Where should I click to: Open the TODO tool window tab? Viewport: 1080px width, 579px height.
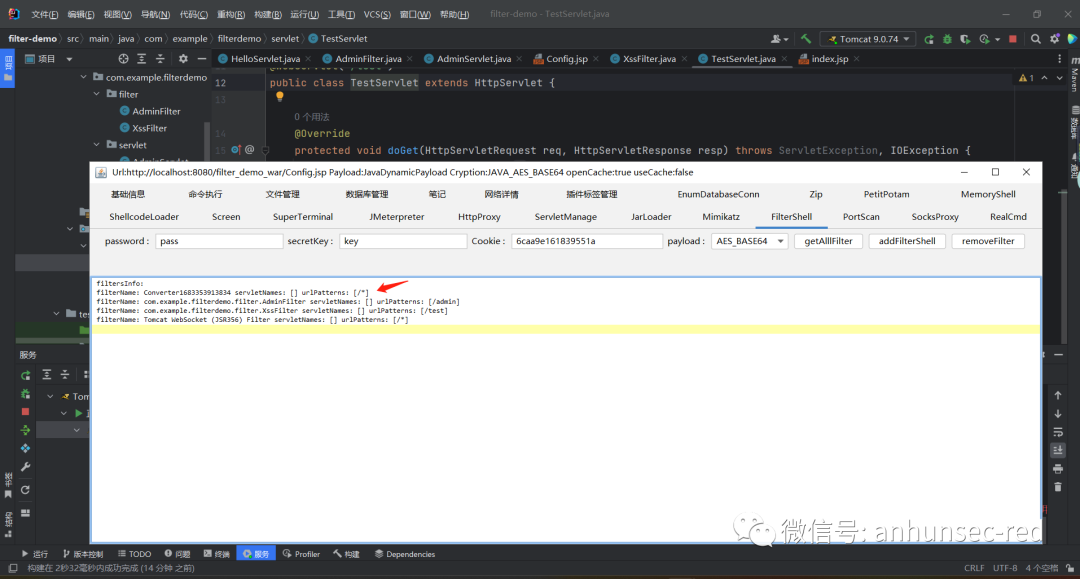[134, 554]
